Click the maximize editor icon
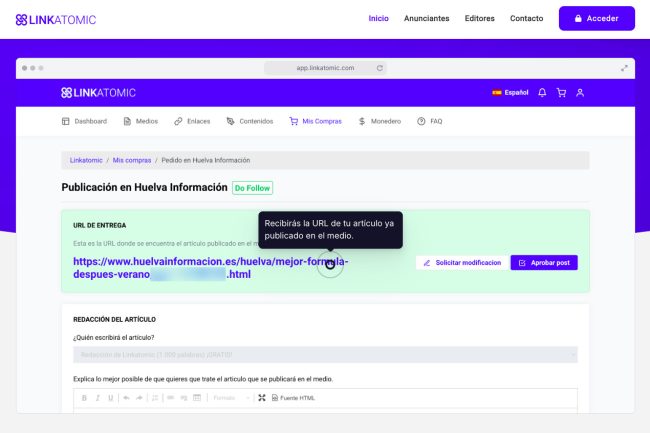 coord(262,398)
